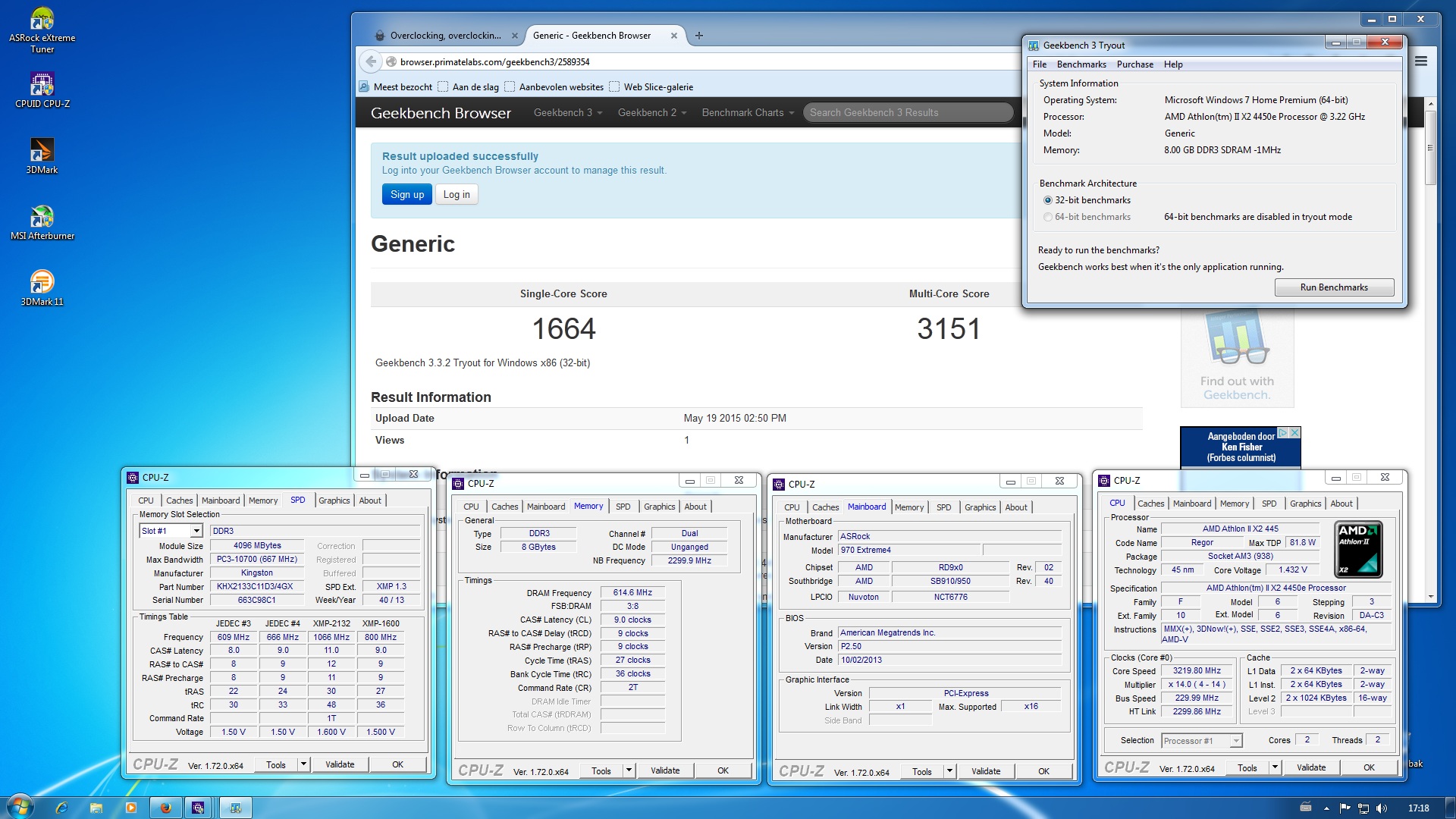The height and width of the screenshot is (819, 1456).
Task: Open Tools arrow in CPU-Z Memory window
Action: [x=629, y=770]
